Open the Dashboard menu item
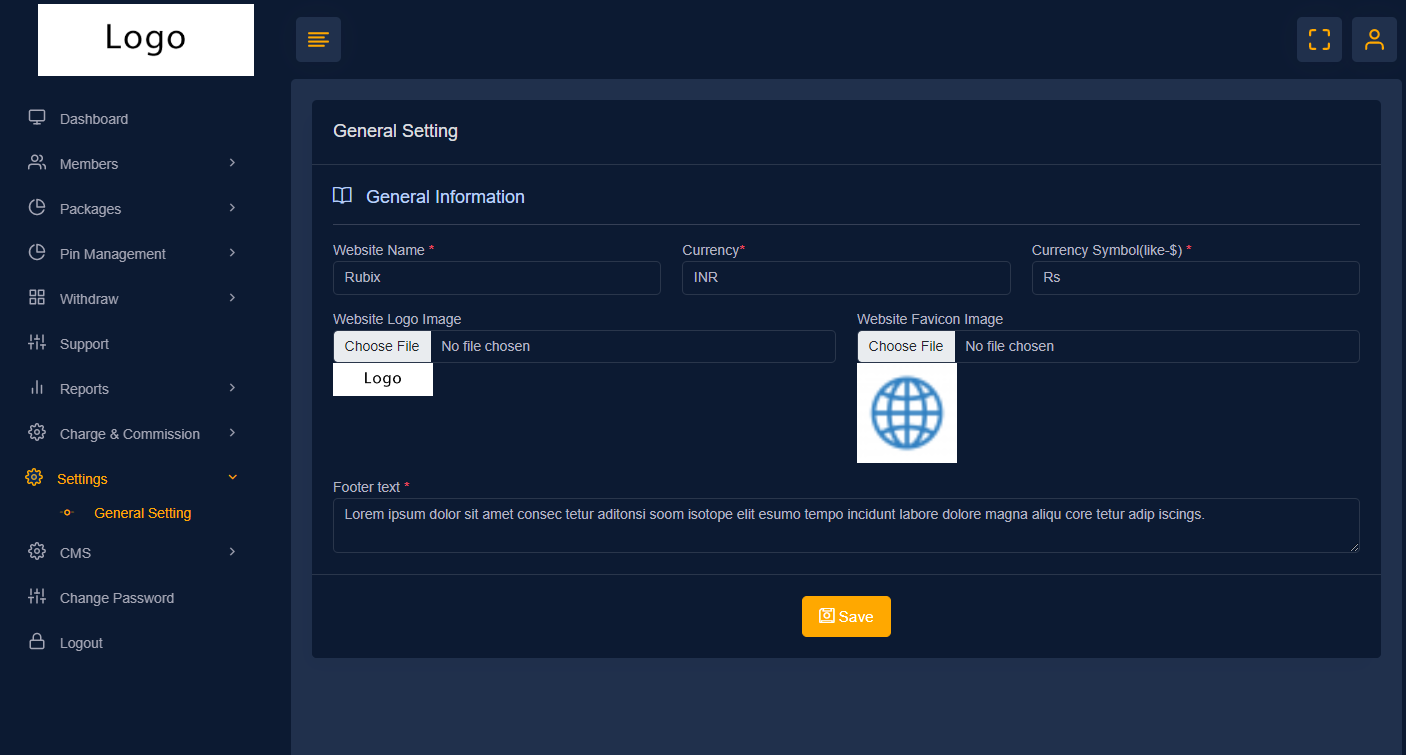Screen dimensions: 1406x755 point(94,119)
